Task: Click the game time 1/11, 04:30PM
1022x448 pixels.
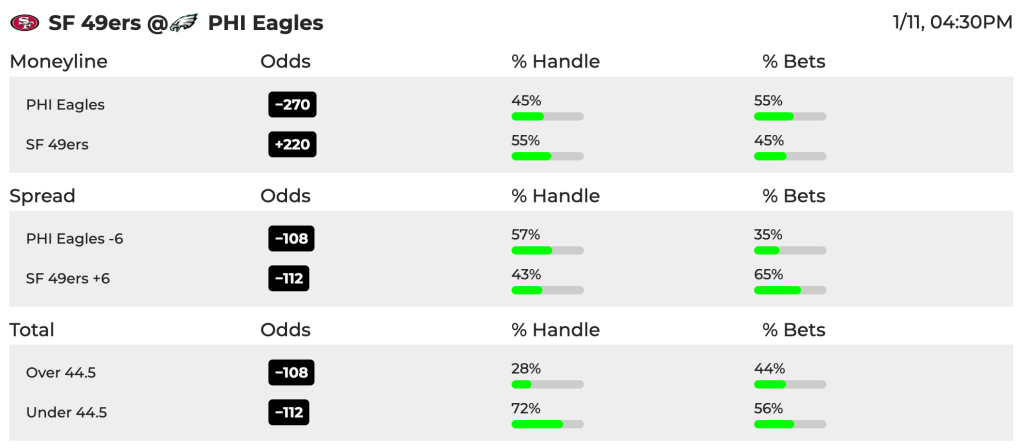Action: pyautogui.click(x=952, y=23)
